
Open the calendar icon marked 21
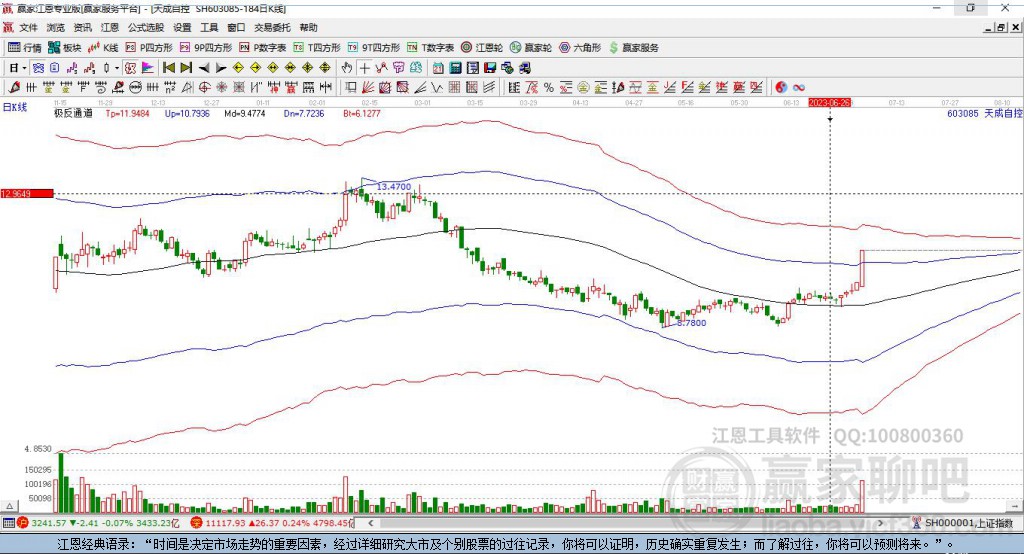(x=438, y=68)
